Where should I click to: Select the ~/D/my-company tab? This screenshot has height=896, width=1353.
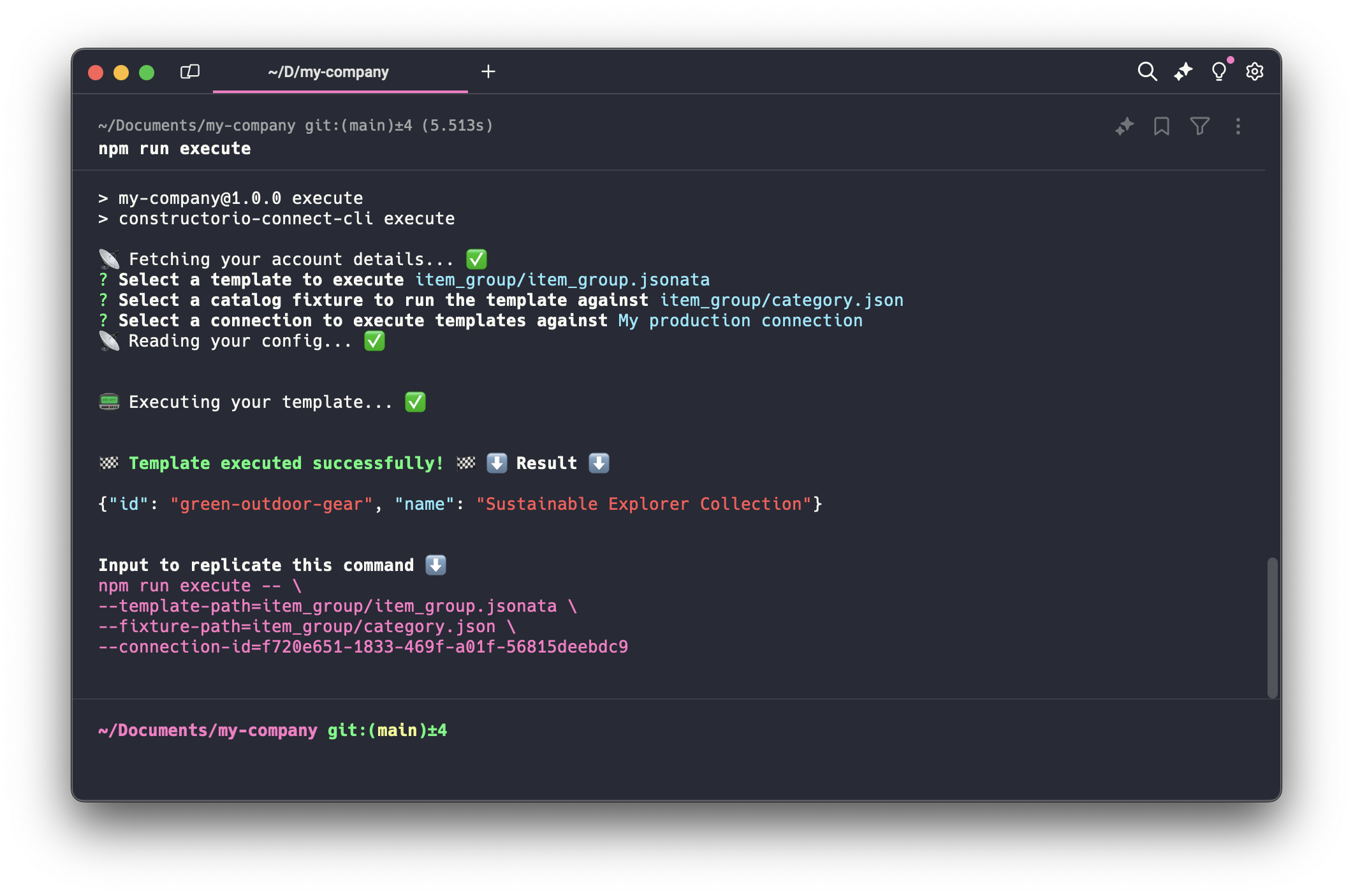tap(340, 71)
